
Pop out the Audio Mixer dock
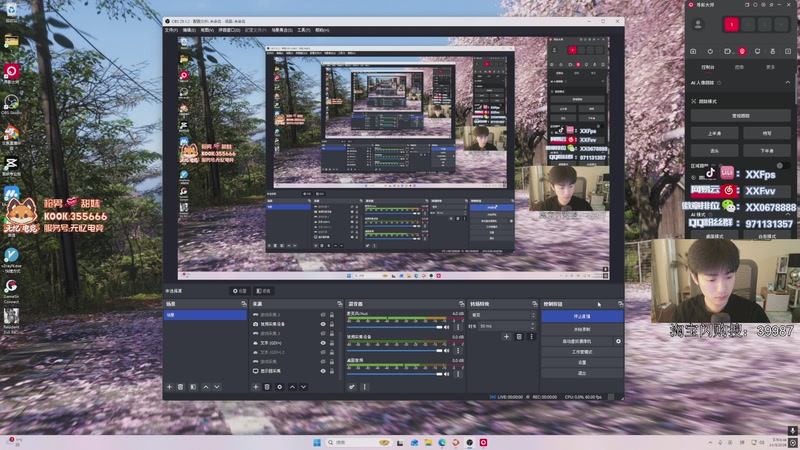coord(462,304)
